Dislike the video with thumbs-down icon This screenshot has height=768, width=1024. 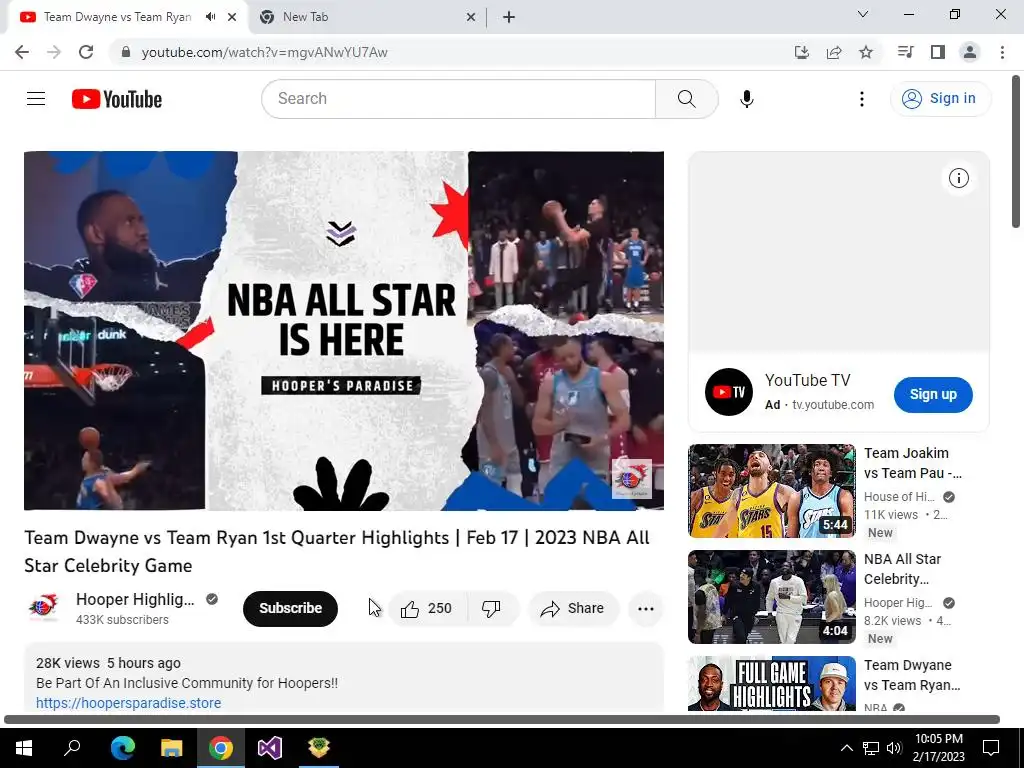[x=491, y=609]
